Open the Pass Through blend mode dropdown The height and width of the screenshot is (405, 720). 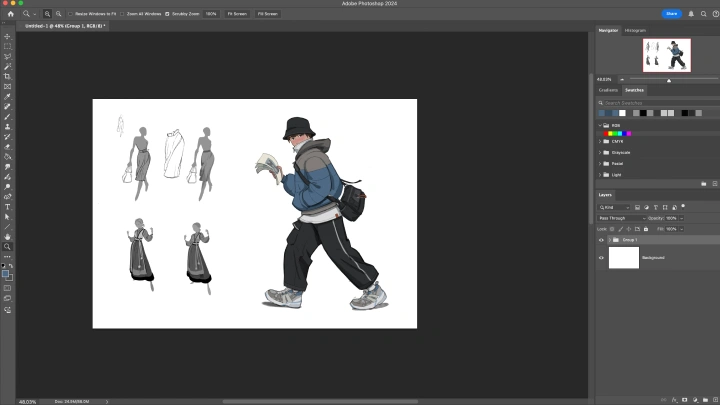pos(622,219)
